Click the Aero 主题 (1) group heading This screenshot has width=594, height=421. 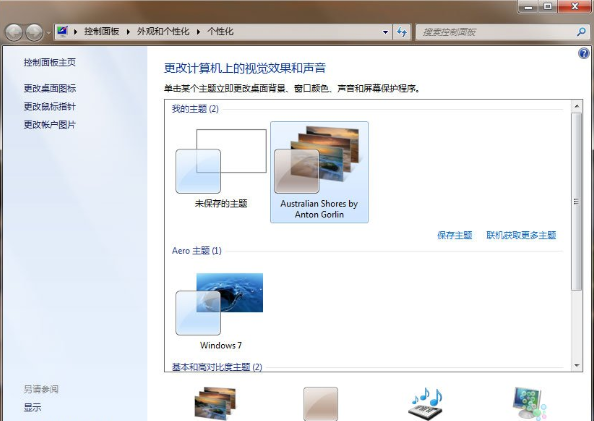point(197,251)
